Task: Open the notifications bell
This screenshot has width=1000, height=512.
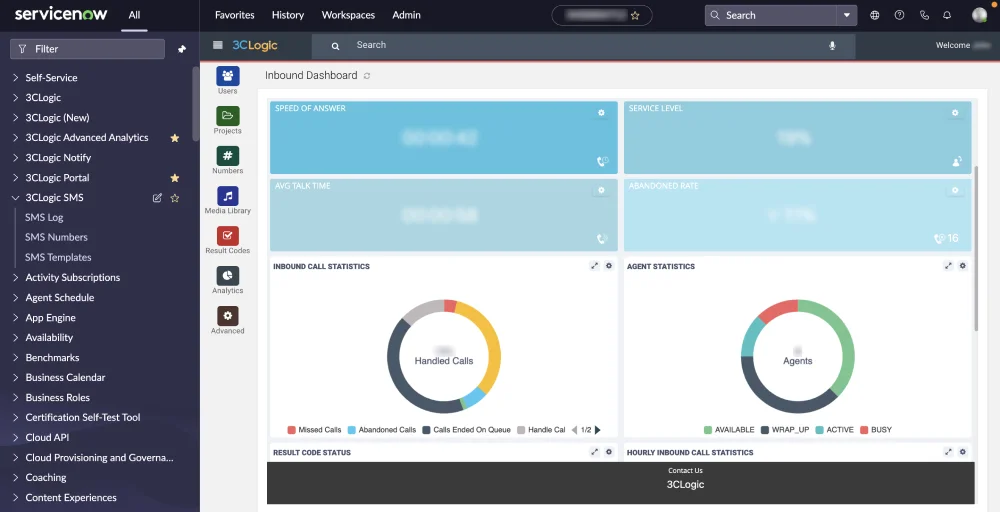Action: click(x=947, y=15)
